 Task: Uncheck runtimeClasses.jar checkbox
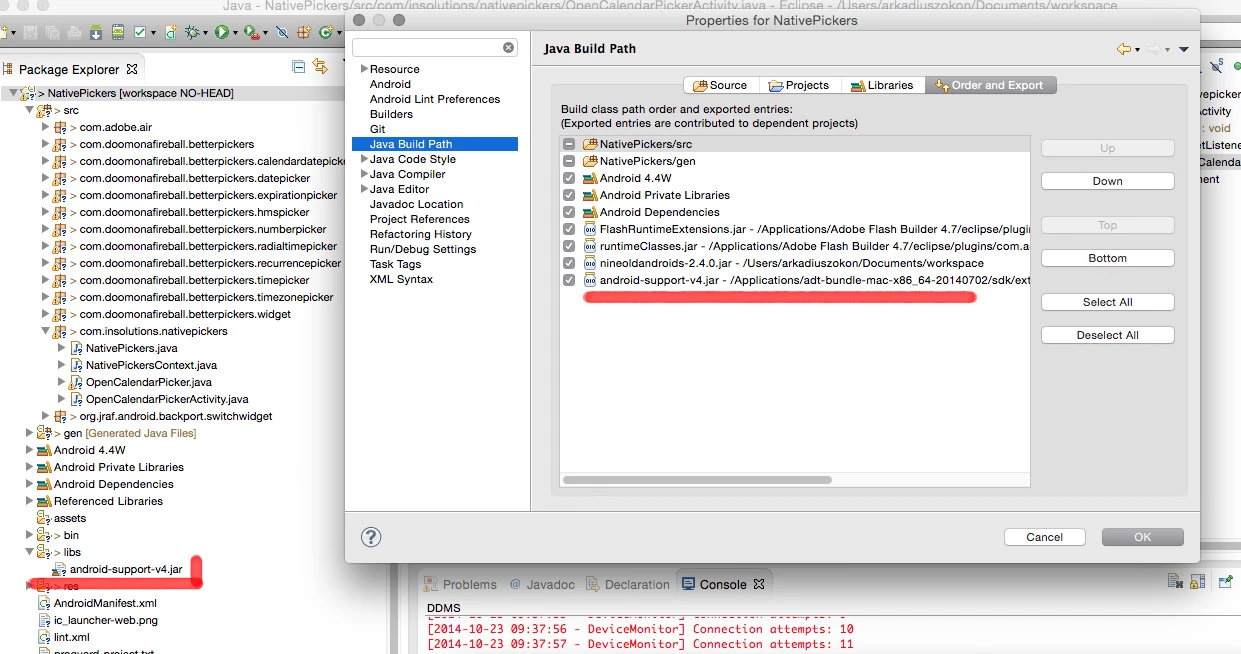(x=569, y=246)
